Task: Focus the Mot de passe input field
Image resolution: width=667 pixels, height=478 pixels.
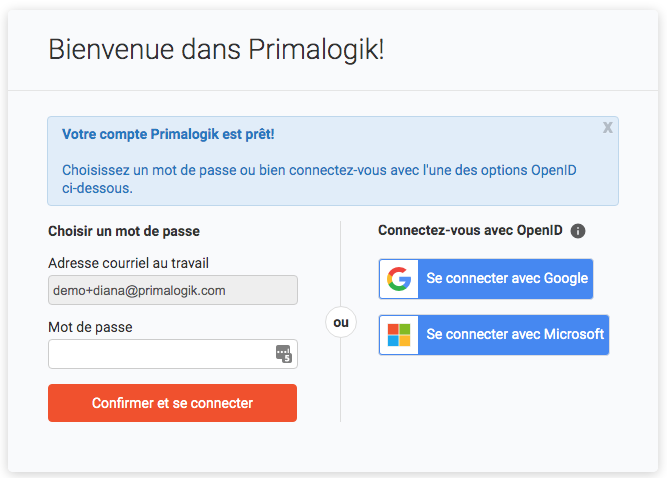Action: click(173, 354)
